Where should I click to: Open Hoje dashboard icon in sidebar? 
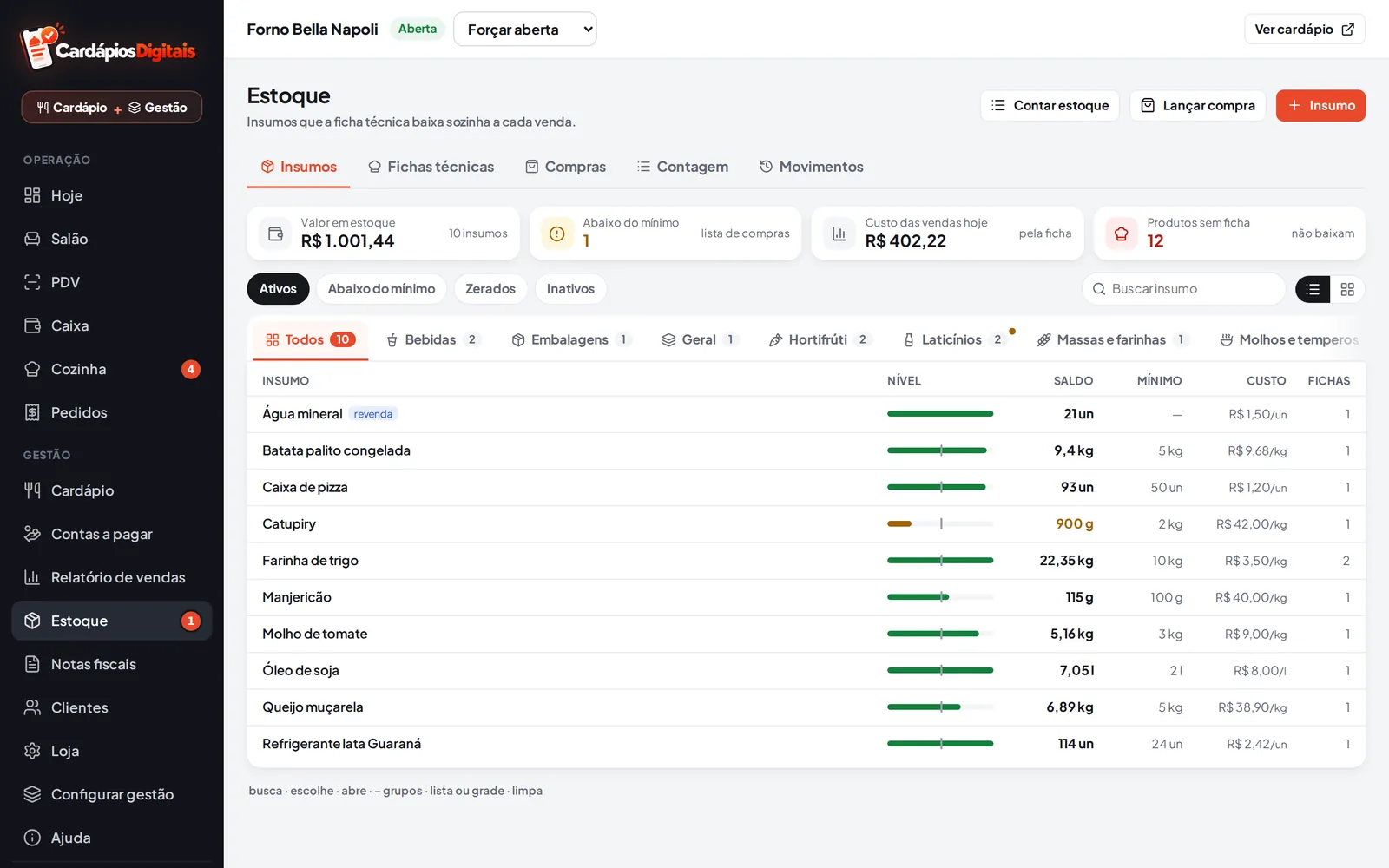pos(32,195)
